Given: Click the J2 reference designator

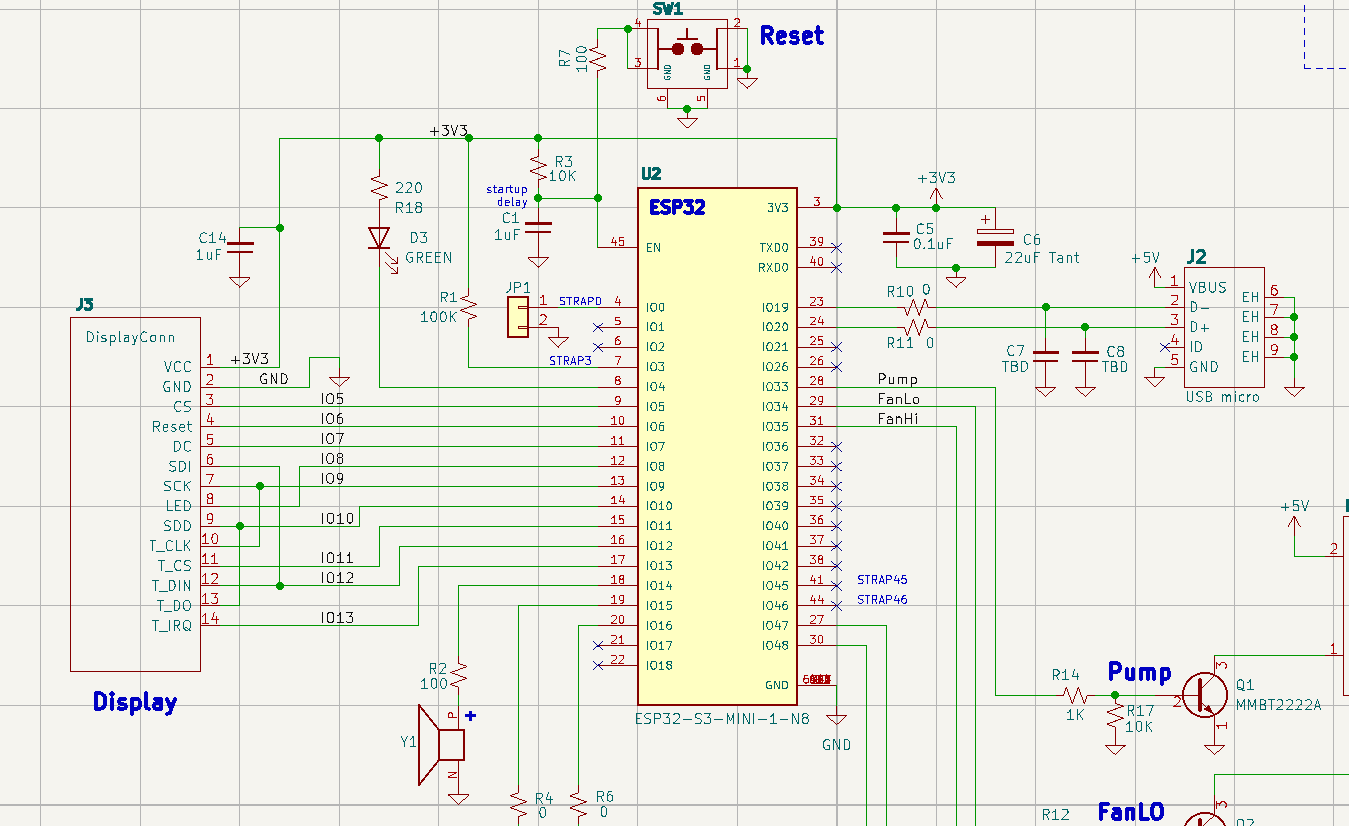Looking at the screenshot, I should click(1196, 255).
